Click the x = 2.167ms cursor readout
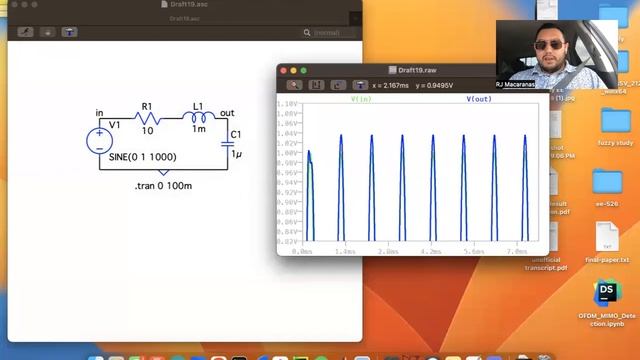This screenshot has width=640, height=360. tap(390, 85)
